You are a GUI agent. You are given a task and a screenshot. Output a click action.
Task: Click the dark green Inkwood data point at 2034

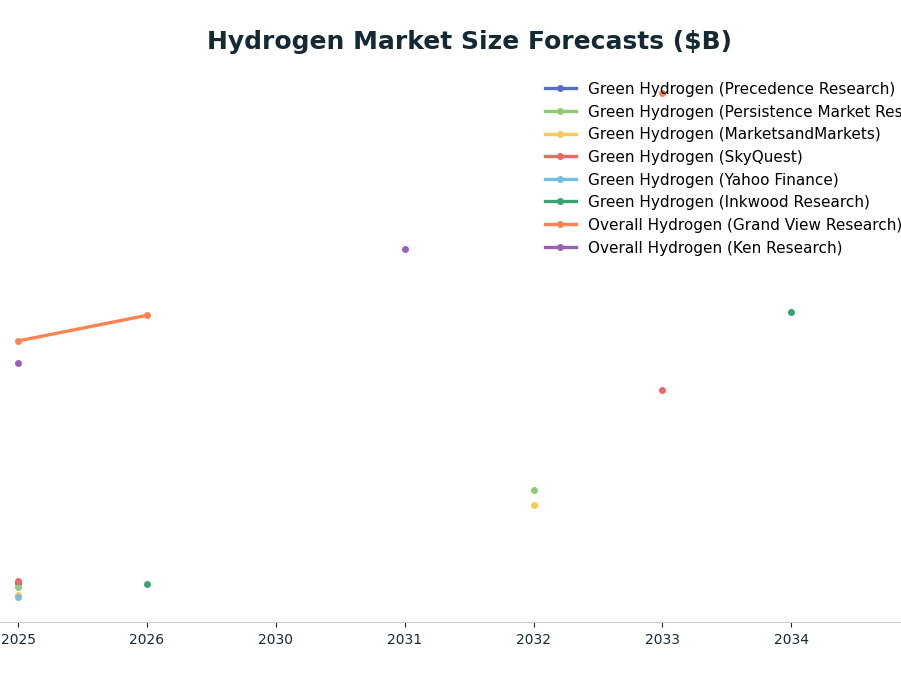click(x=791, y=313)
